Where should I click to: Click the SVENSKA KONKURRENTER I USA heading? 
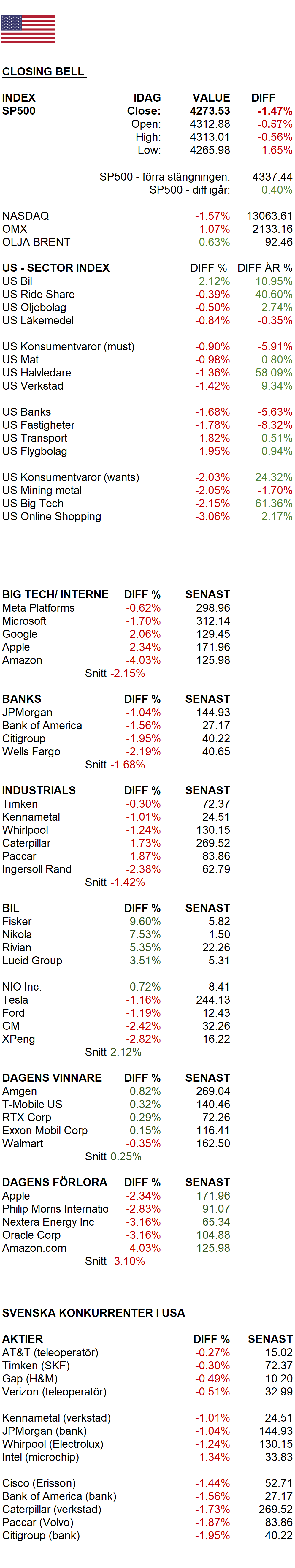pos(94,1313)
